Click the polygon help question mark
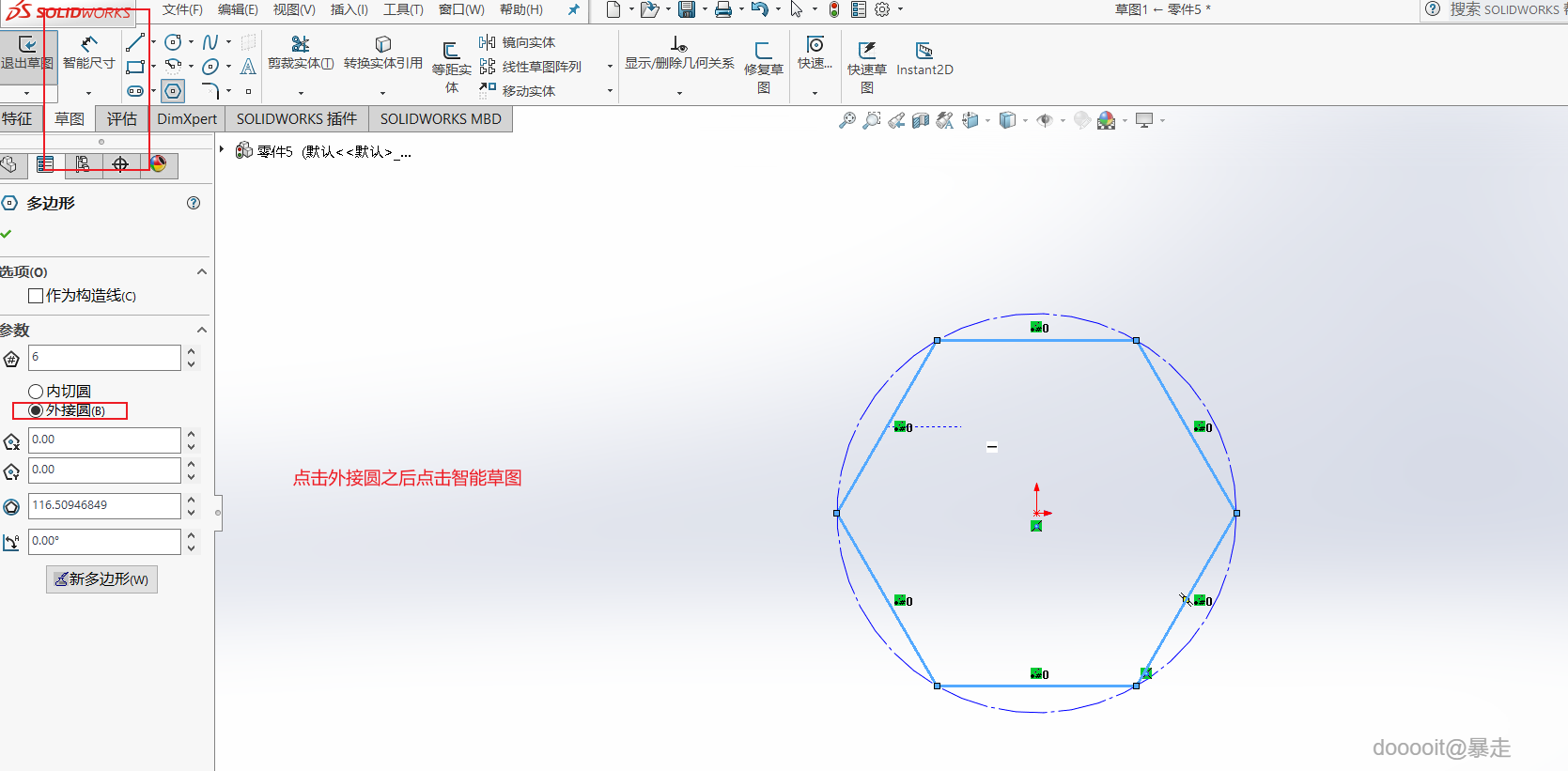Image resolution: width=1568 pixels, height=771 pixels. (x=194, y=203)
